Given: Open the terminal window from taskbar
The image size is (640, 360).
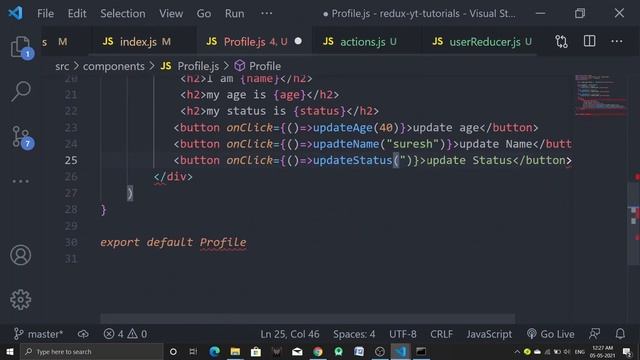Looking at the screenshot, I should [421, 351].
